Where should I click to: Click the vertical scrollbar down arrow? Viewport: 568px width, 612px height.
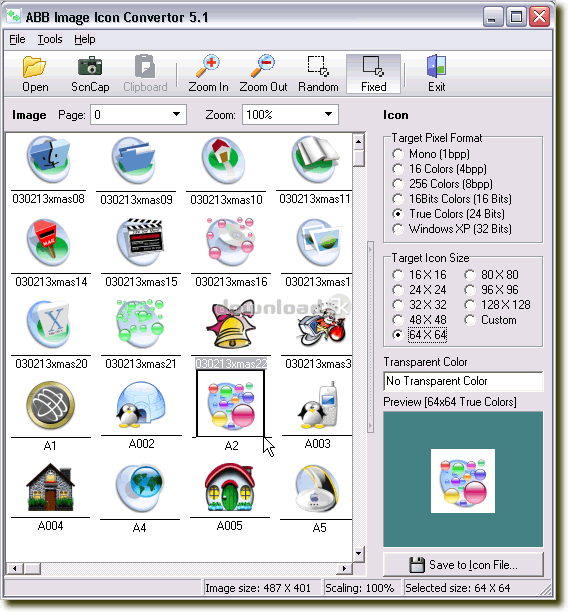click(x=359, y=553)
